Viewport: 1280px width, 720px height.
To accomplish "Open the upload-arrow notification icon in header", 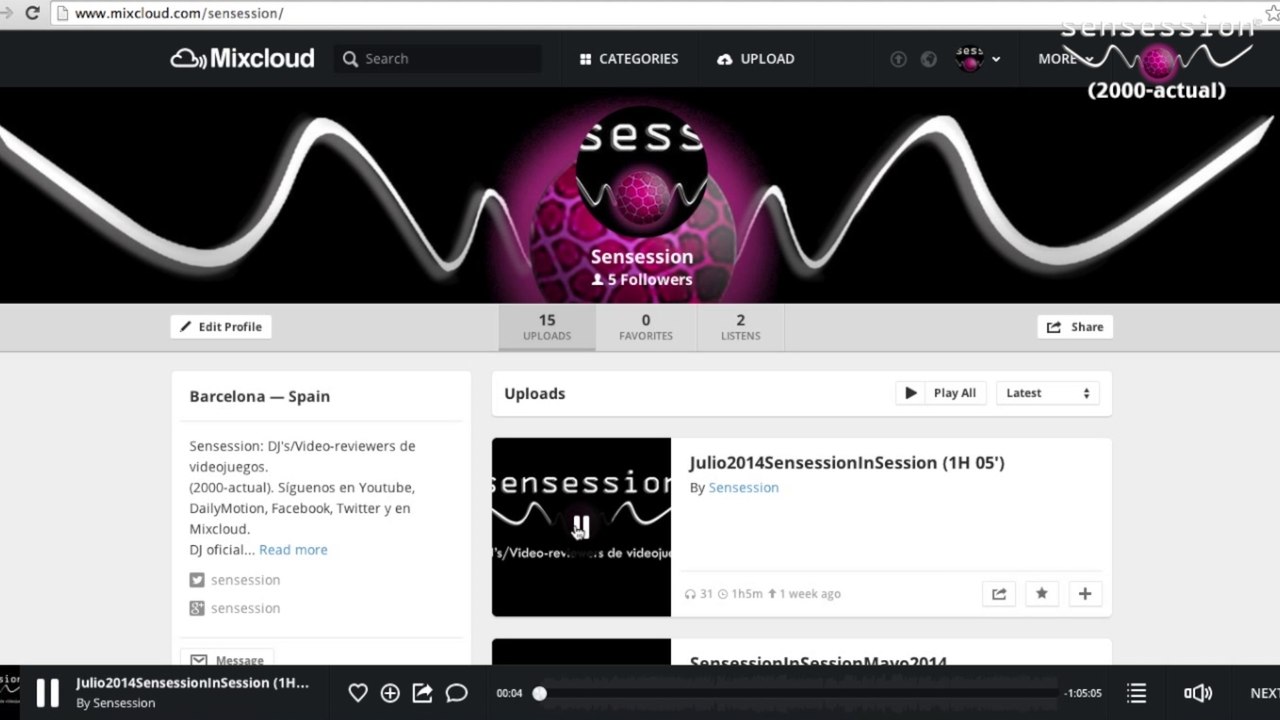I will click(898, 59).
